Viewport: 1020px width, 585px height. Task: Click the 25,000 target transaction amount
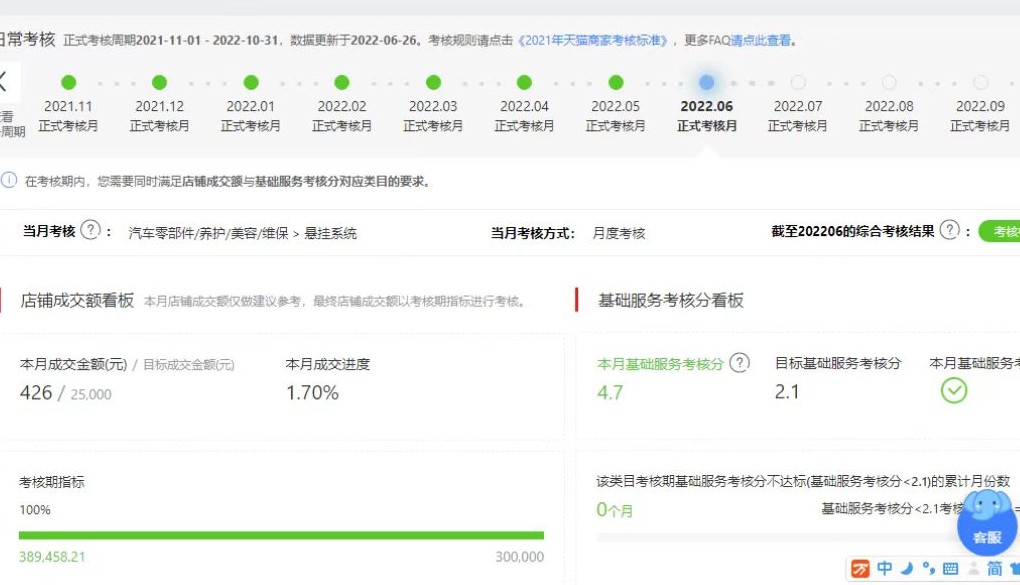point(91,394)
